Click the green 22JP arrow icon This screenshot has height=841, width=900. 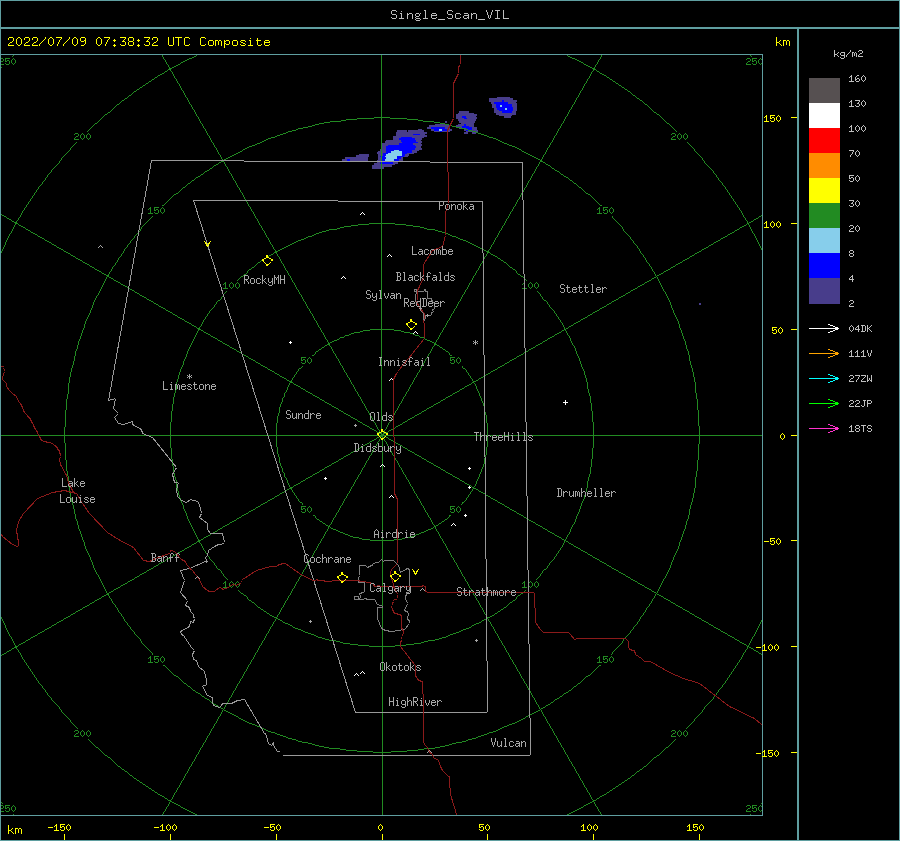(x=824, y=404)
